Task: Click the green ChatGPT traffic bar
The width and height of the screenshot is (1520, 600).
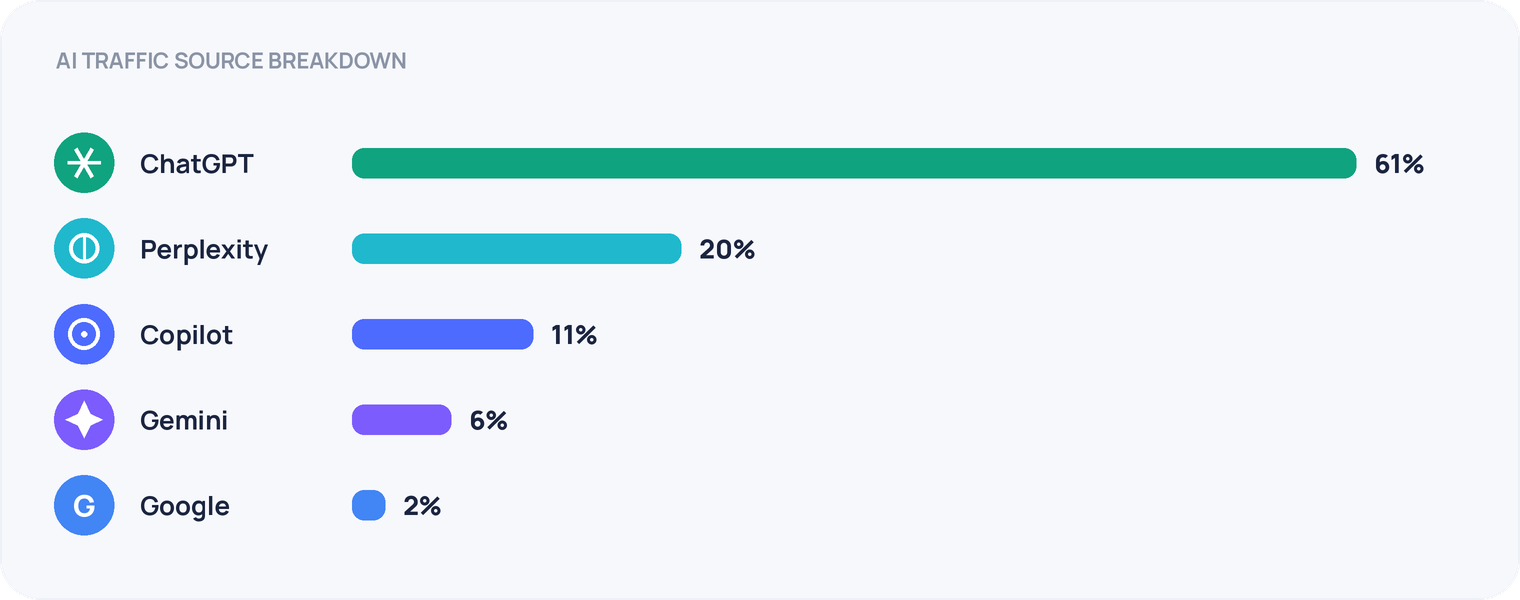Action: [x=854, y=163]
